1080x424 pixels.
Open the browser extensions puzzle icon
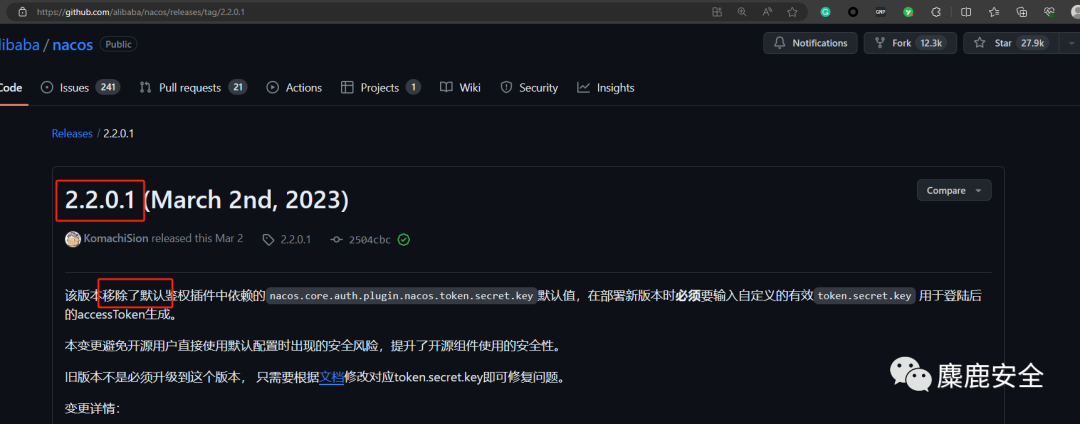(936, 12)
